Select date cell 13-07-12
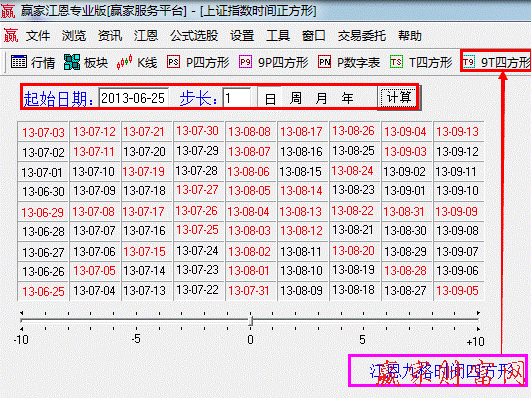The width and height of the screenshot is (531, 398). pyautogui.click(x=94, y=132)
